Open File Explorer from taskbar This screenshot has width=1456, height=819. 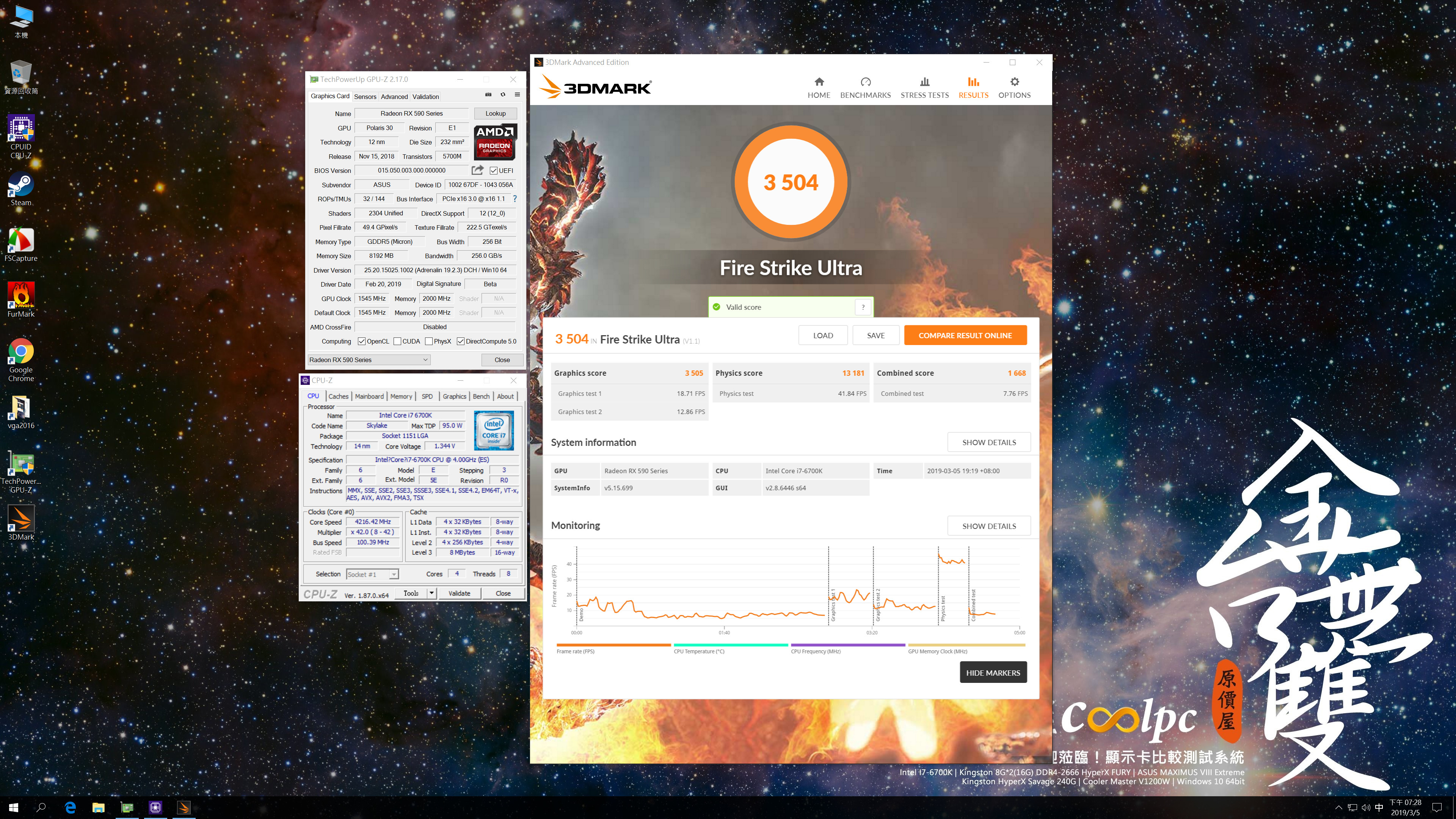[98, 807]
